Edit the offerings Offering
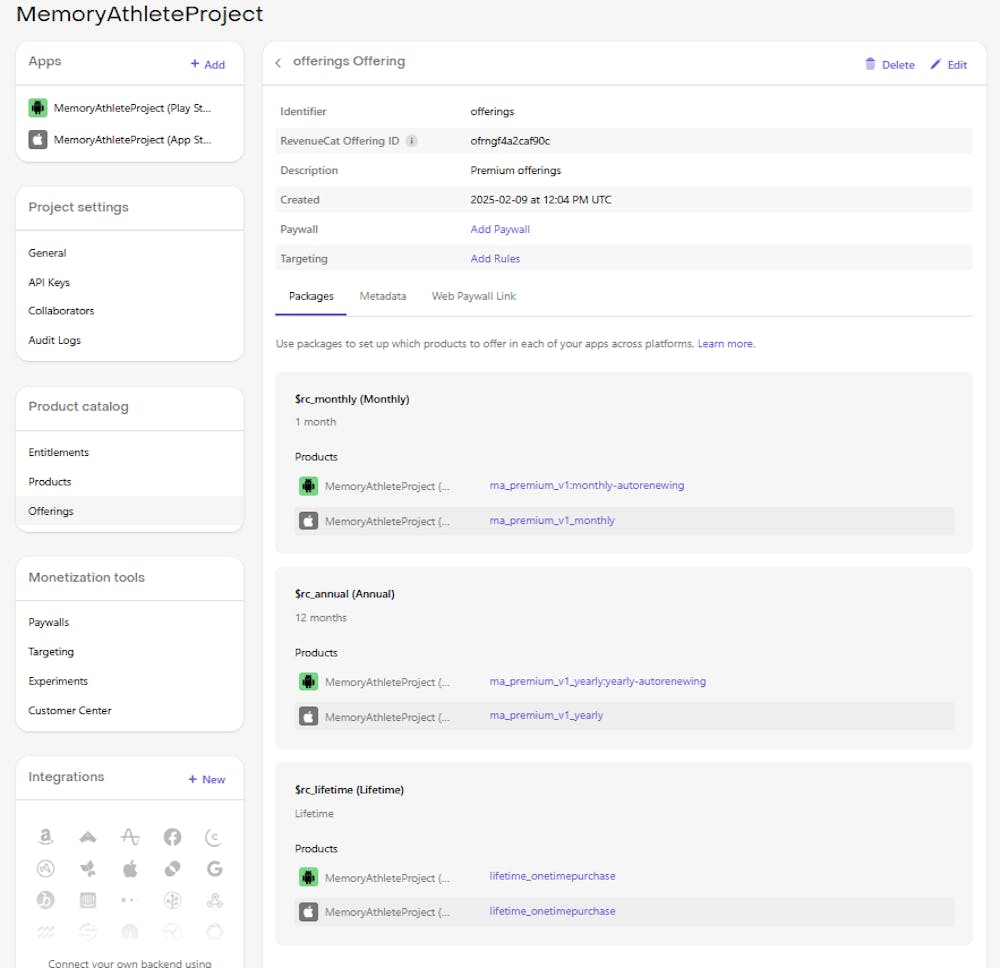 [x=948, y=65]
